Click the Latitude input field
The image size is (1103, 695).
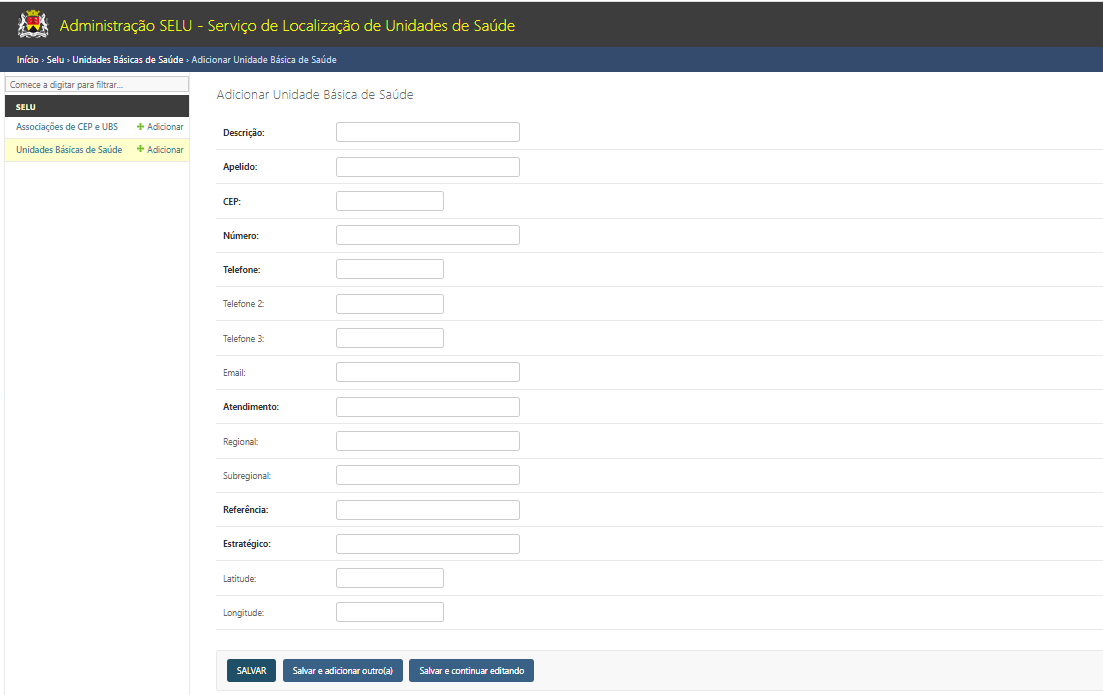[x=389, y=578]
